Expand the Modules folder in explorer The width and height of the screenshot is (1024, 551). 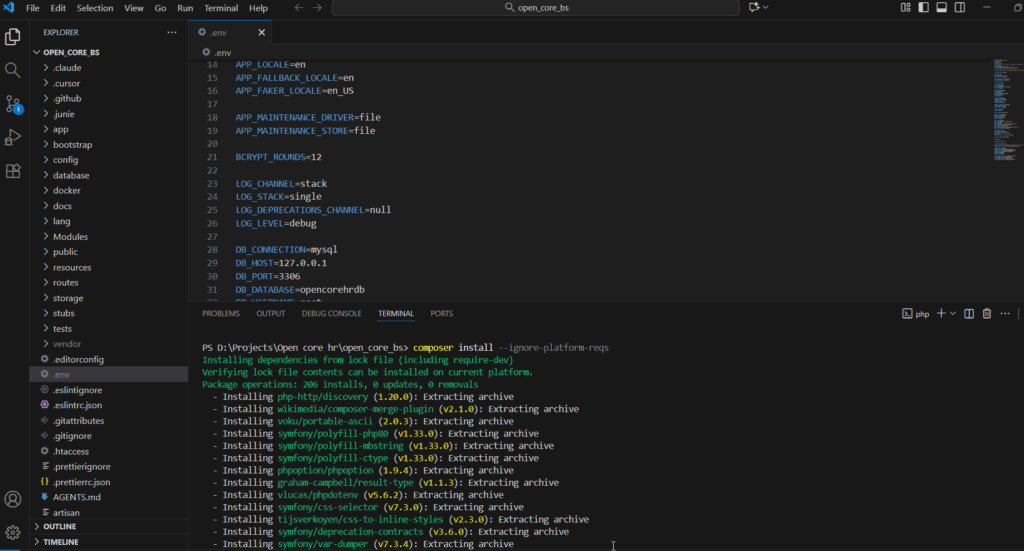point(70,237)
